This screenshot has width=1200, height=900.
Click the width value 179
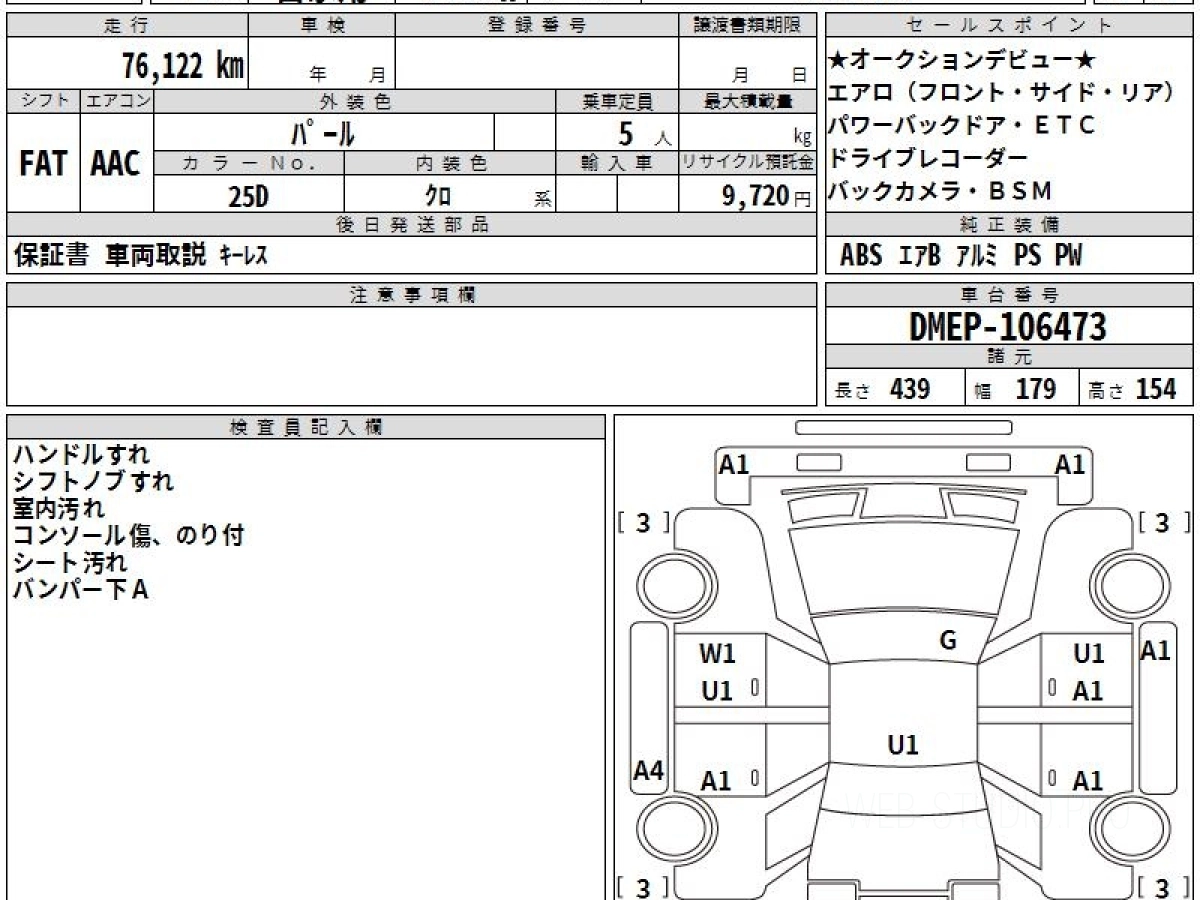pos(1036,389)
